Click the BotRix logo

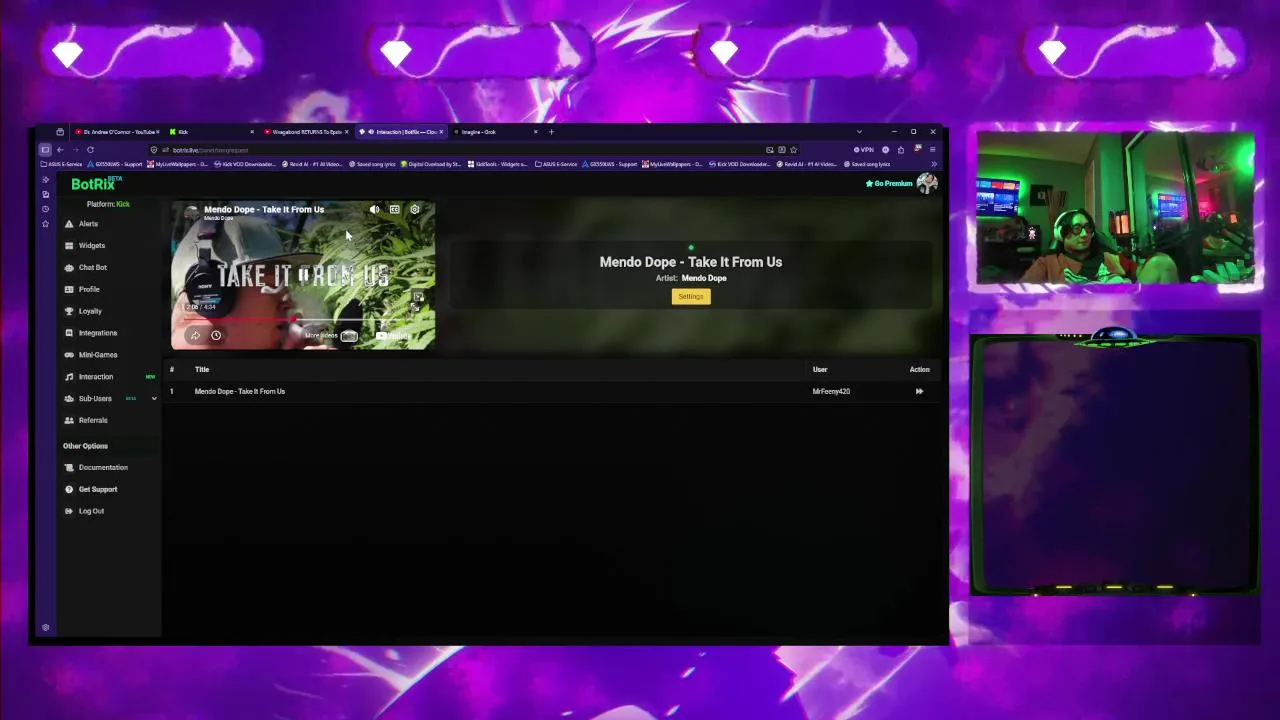tap(95, 184)
